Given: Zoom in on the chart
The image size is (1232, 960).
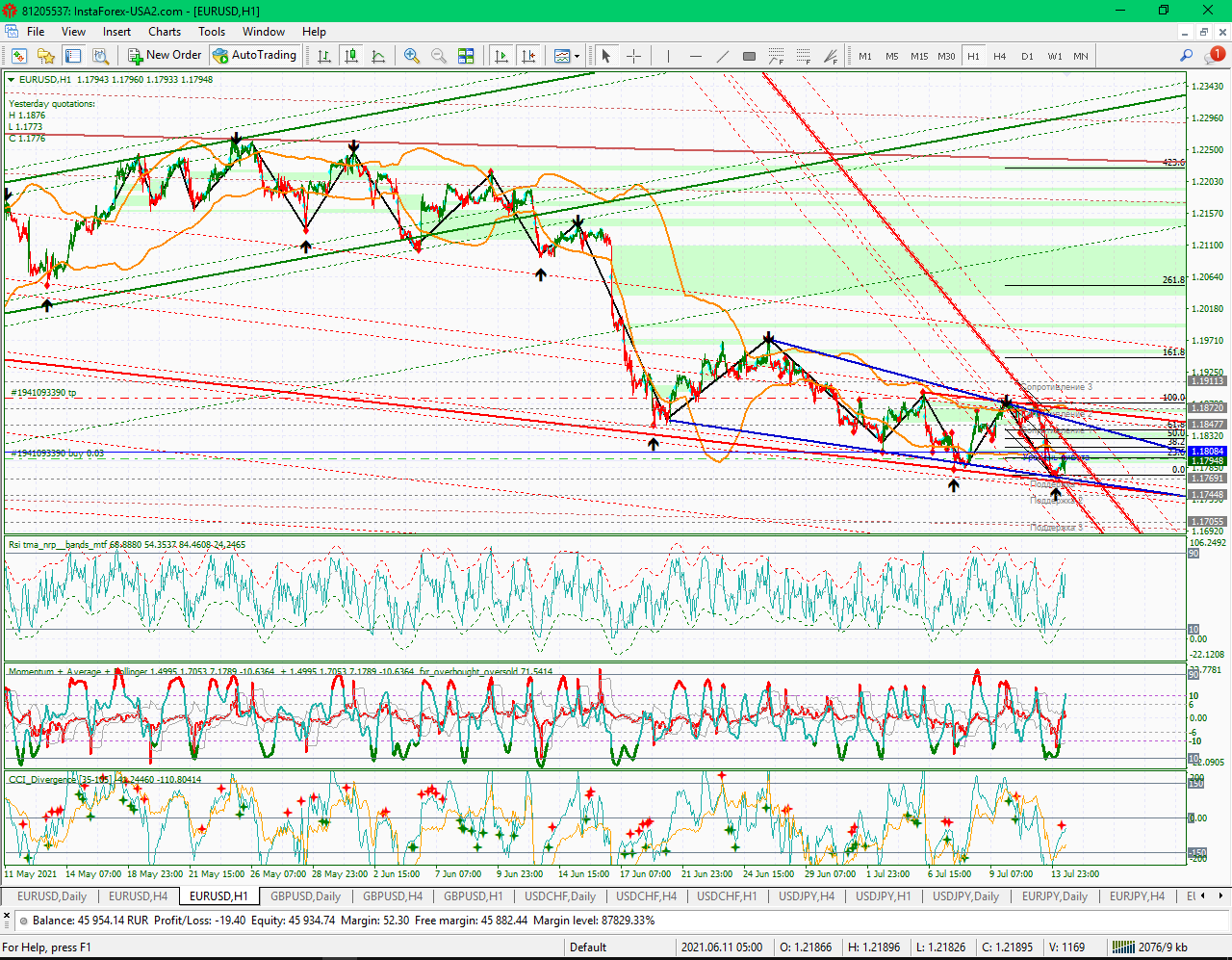Looking at the screenshot, I should (412, 56).
